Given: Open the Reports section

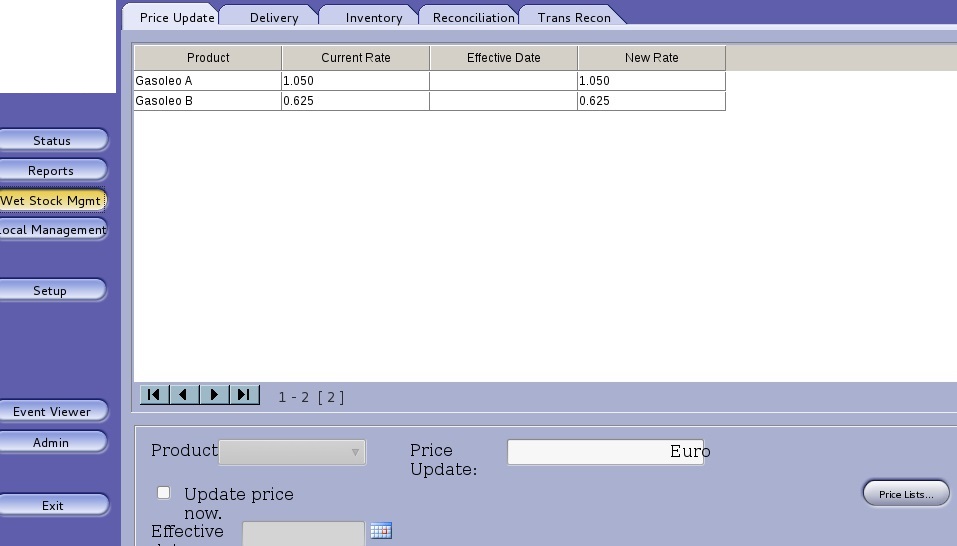Looking at the screenshot, I should [51, 171].
